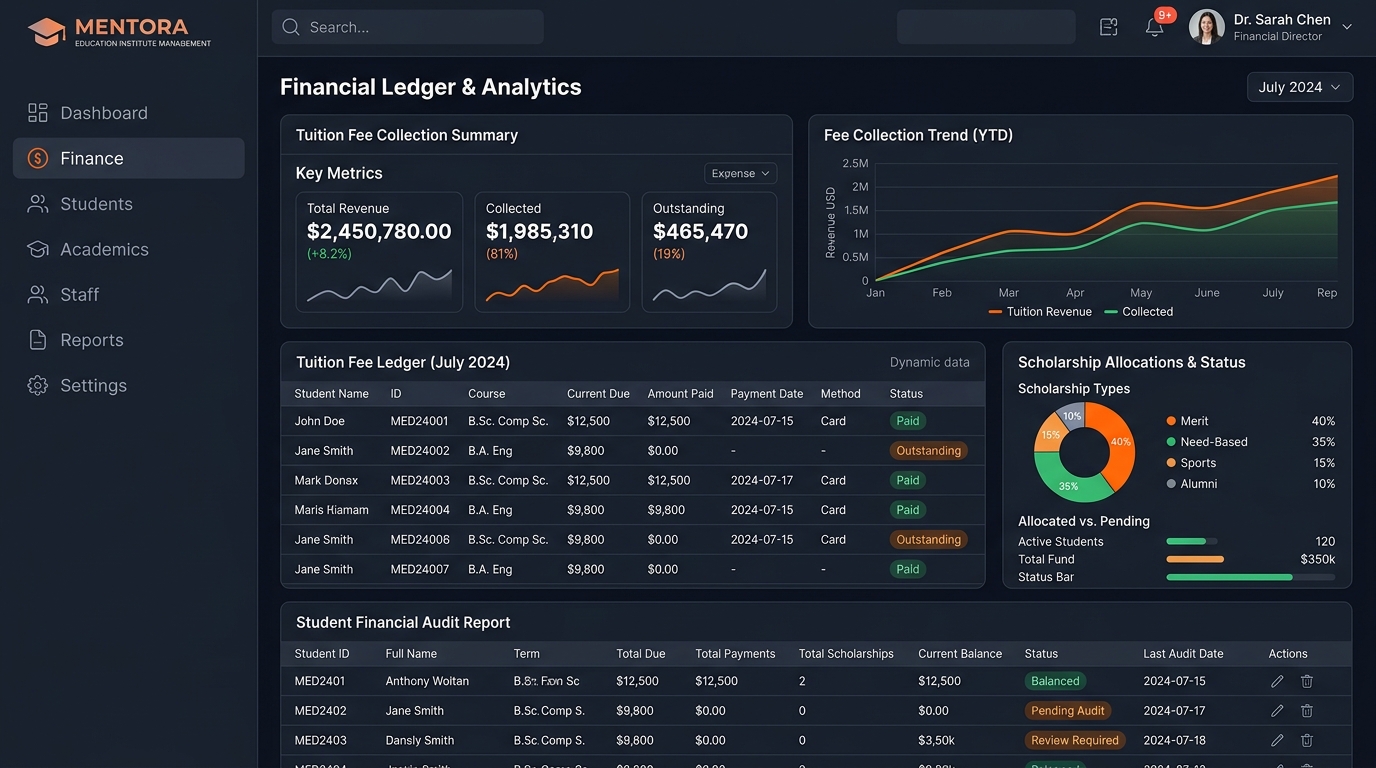Click the Mentora graduation cap logo

tap(46, 31)
